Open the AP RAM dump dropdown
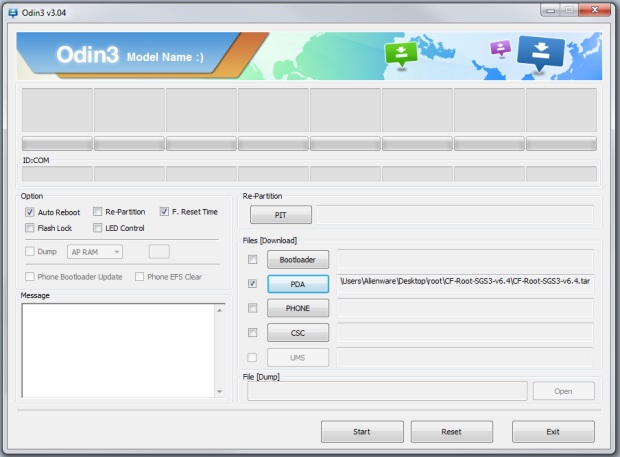 [x=95, y=252]
